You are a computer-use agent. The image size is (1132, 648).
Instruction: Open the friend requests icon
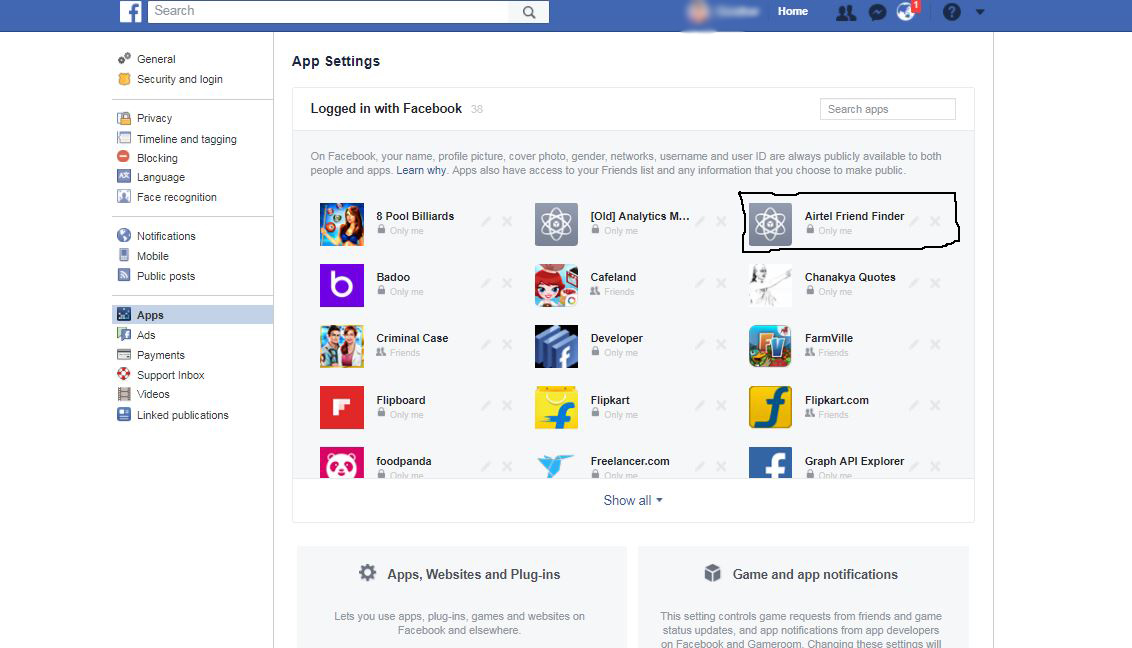846,12
